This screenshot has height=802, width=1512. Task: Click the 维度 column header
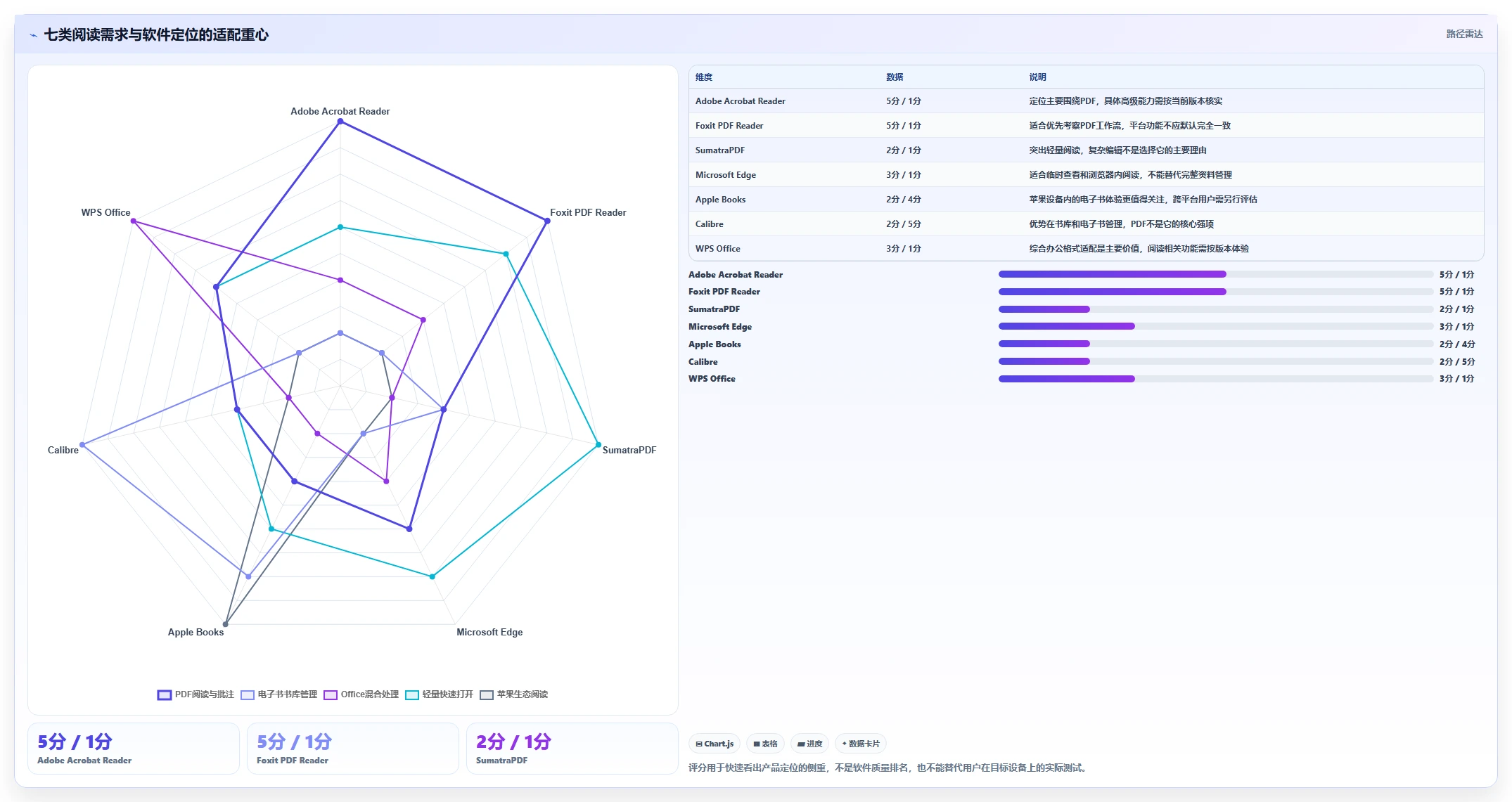tap(704, 77)
